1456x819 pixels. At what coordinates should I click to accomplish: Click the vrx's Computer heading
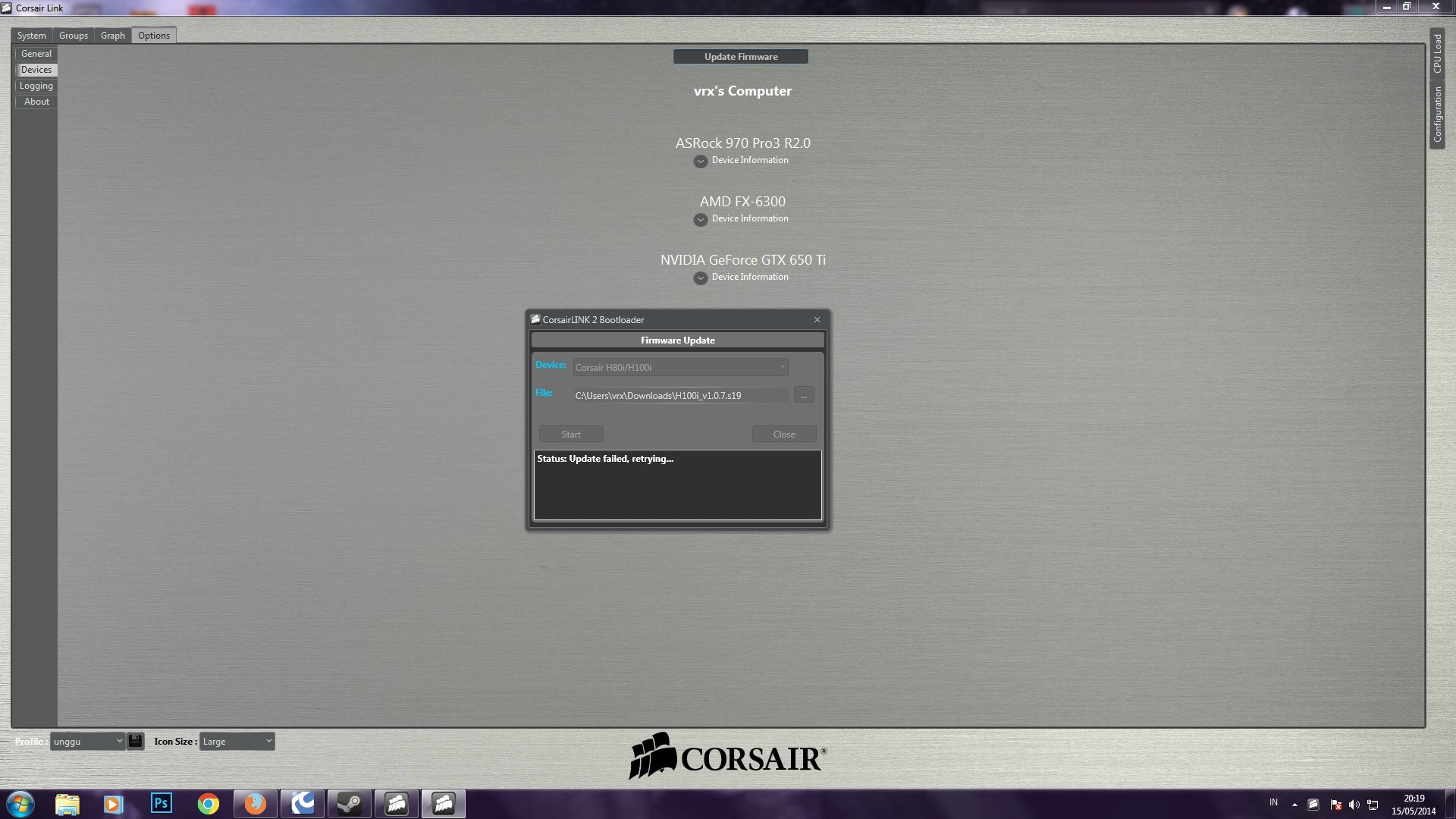(x=742, y=91)
